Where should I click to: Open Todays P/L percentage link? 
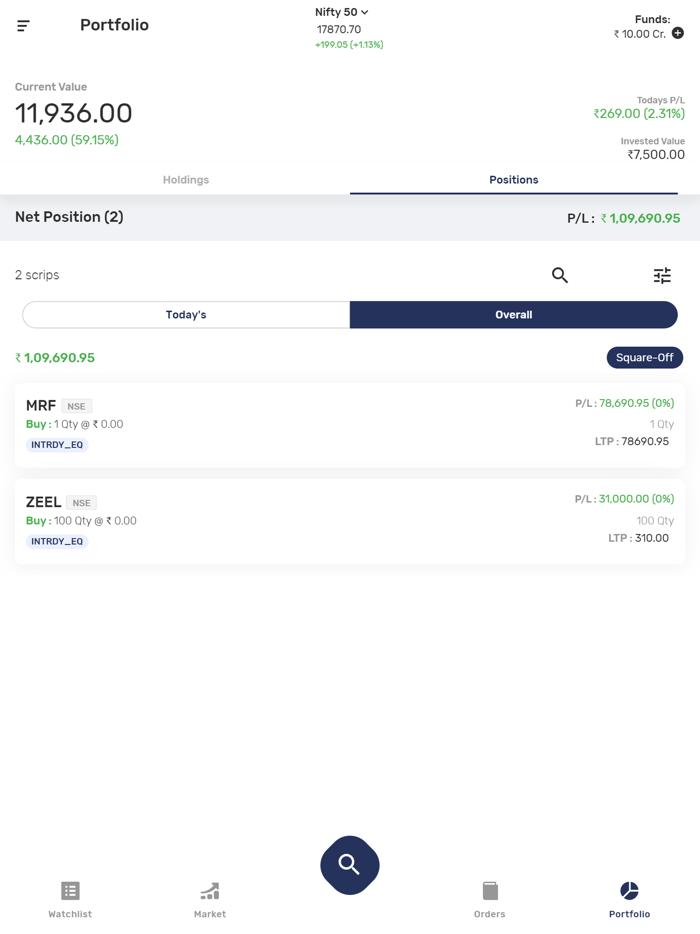[x=640, y=113]
